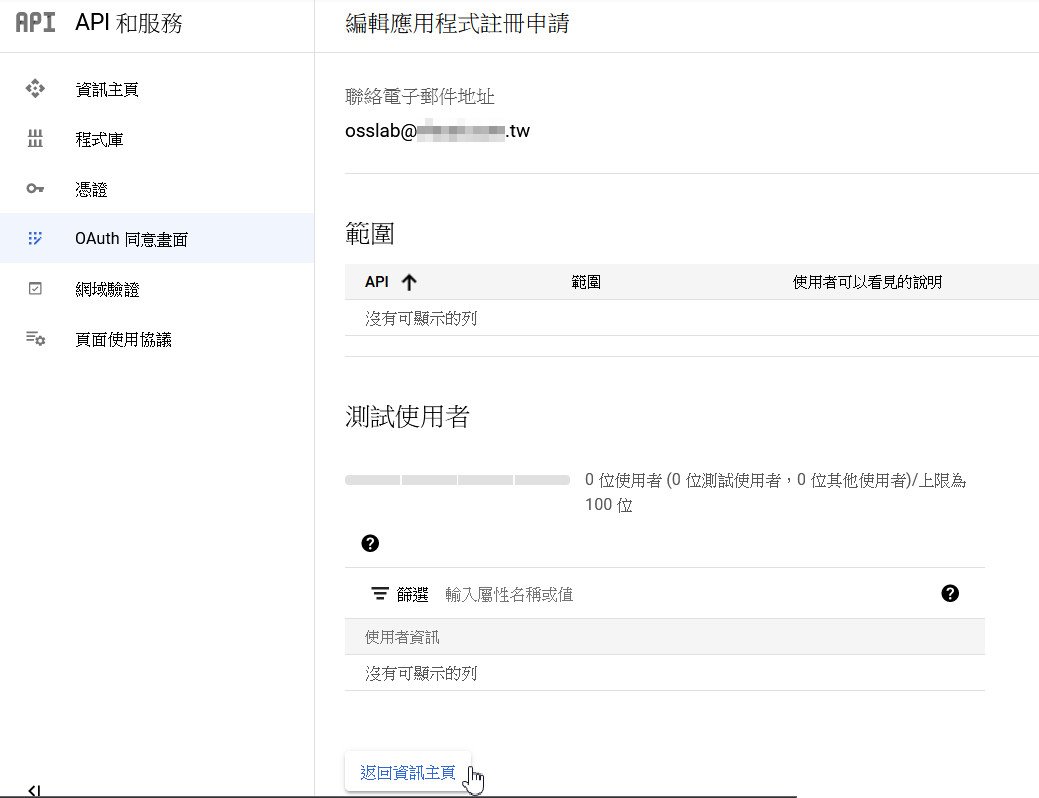Select 憑證 in sidebar menu
This screenshot has width=1039, height=798.
click(91, 189)
